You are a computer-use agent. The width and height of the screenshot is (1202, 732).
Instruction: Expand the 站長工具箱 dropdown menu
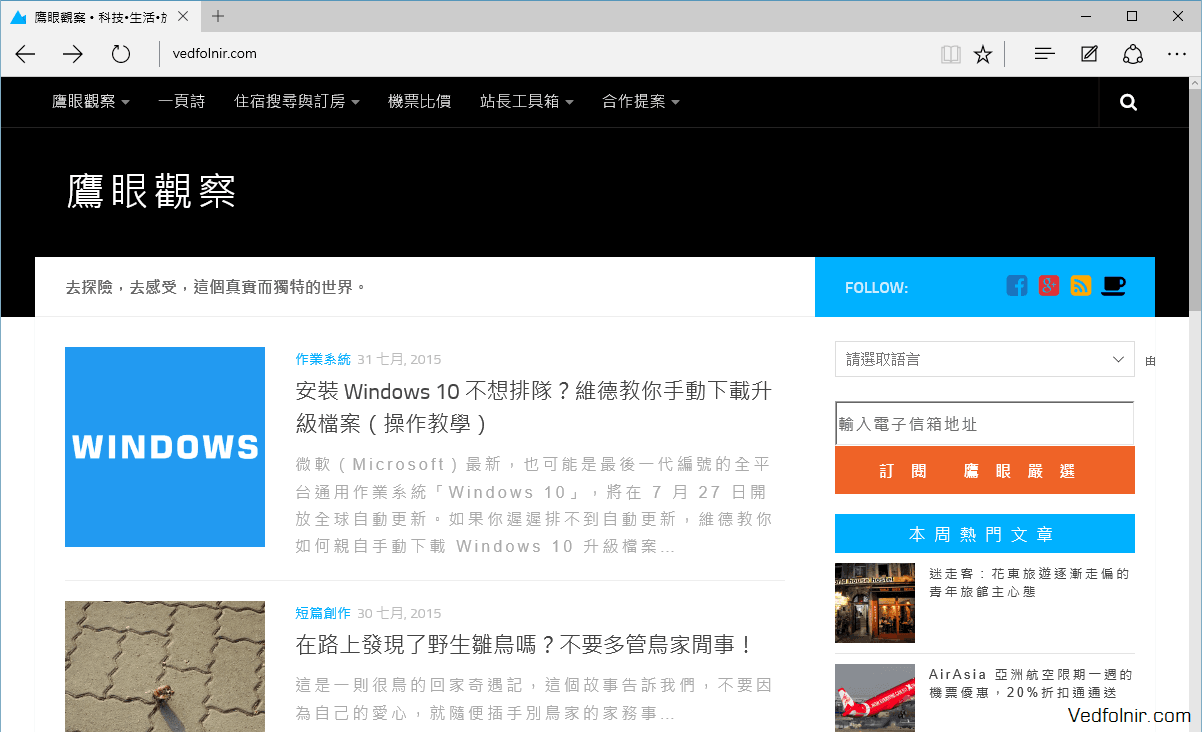(527, 101)
